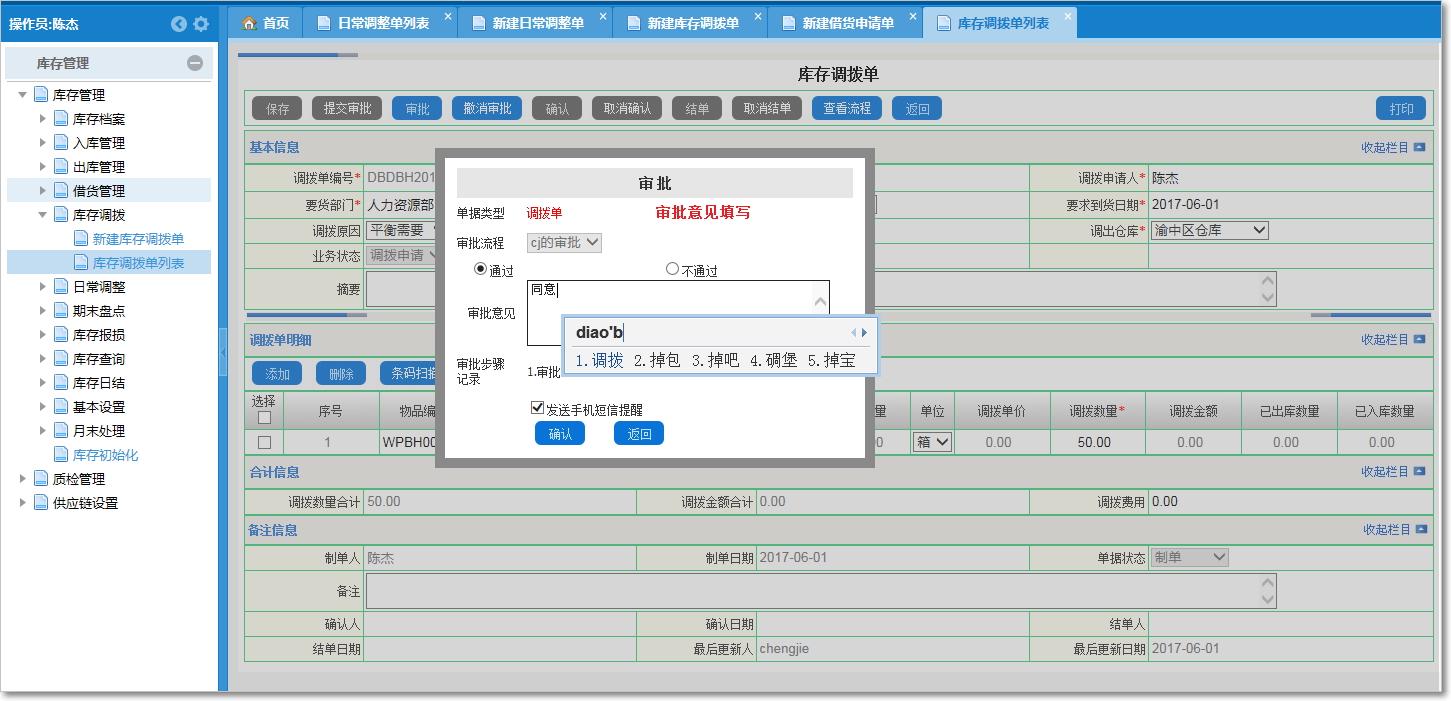Close the 新建借货申请单 tab
The image size is (1451, 701).
(x=913, y=17)
